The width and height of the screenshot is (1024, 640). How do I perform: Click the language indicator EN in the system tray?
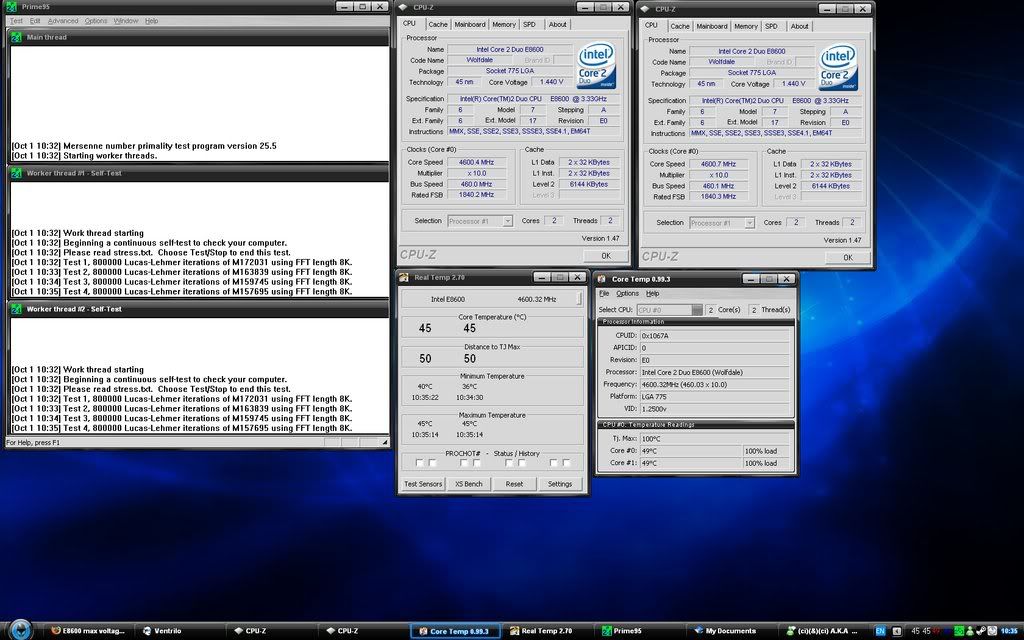[x=880, y=631]
